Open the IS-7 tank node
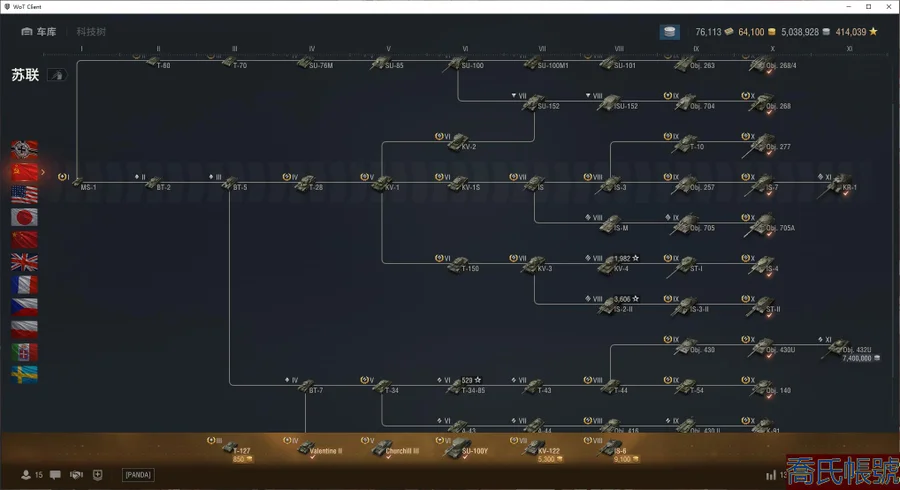The width and height of the screenshot is (900, 490). (764, 185)
